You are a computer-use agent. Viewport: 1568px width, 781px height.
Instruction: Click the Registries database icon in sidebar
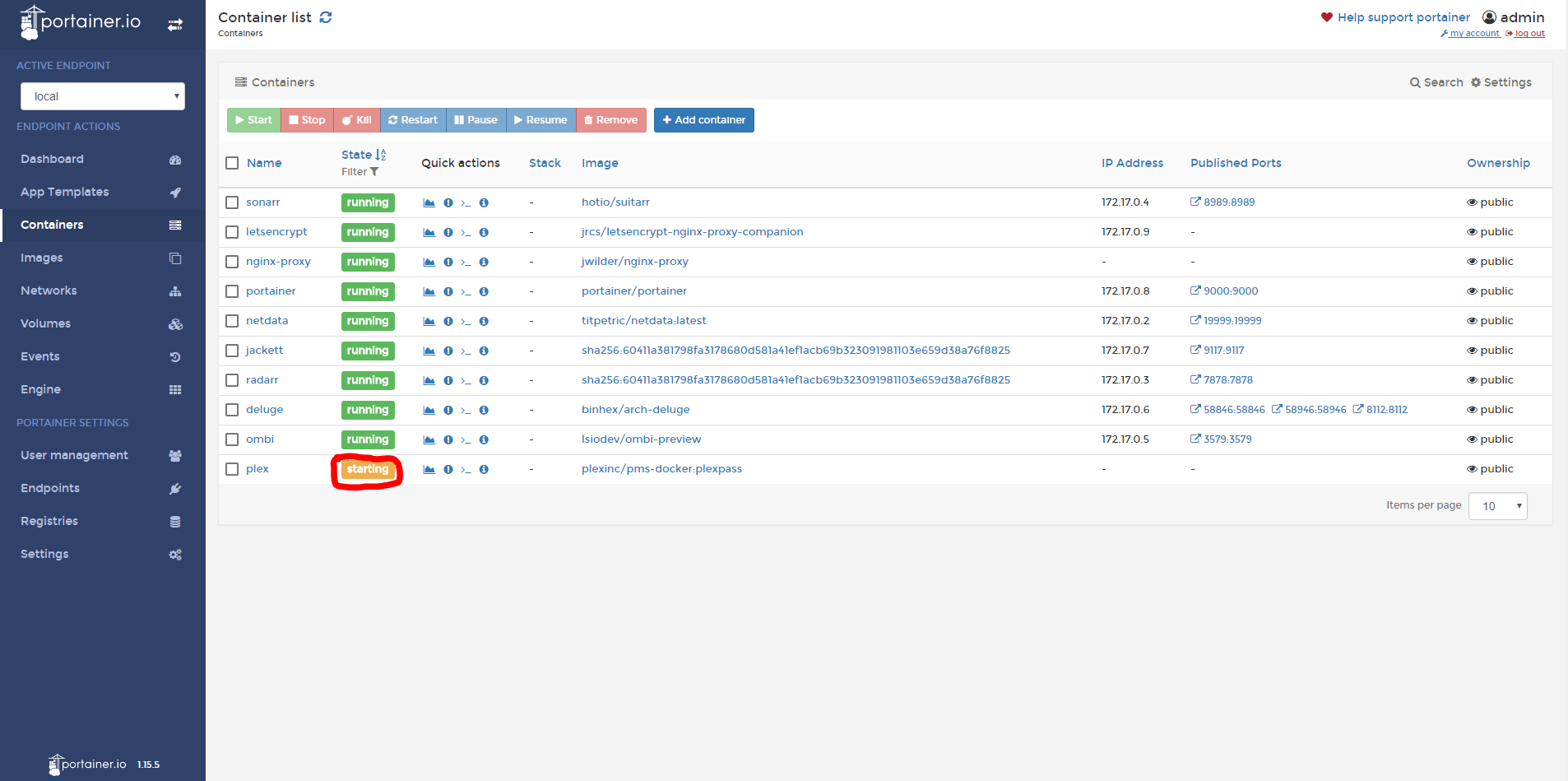click(175, 522)
